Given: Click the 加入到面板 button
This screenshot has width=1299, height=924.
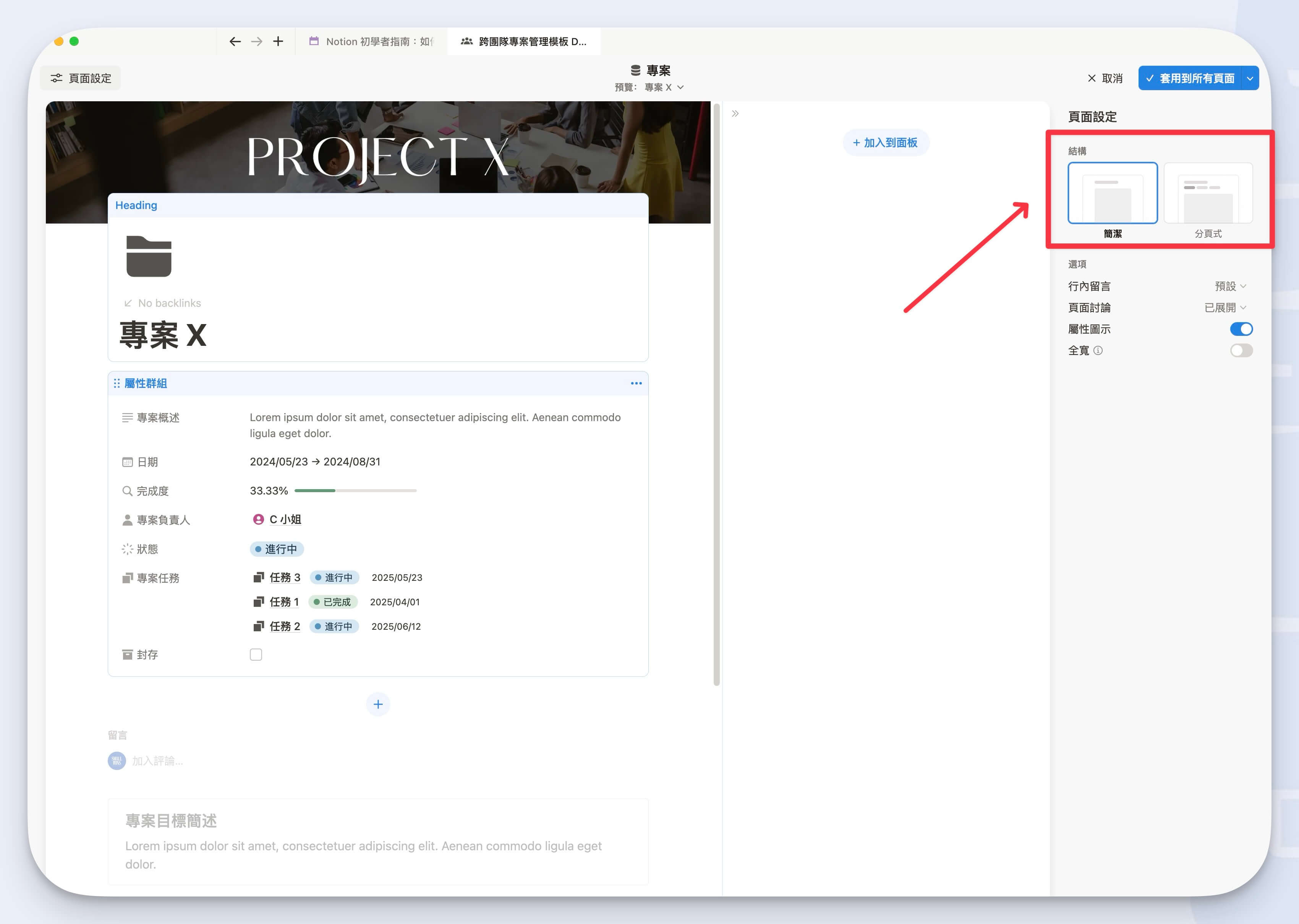Looking at the screenshot, I should click(x=886, y=143).
